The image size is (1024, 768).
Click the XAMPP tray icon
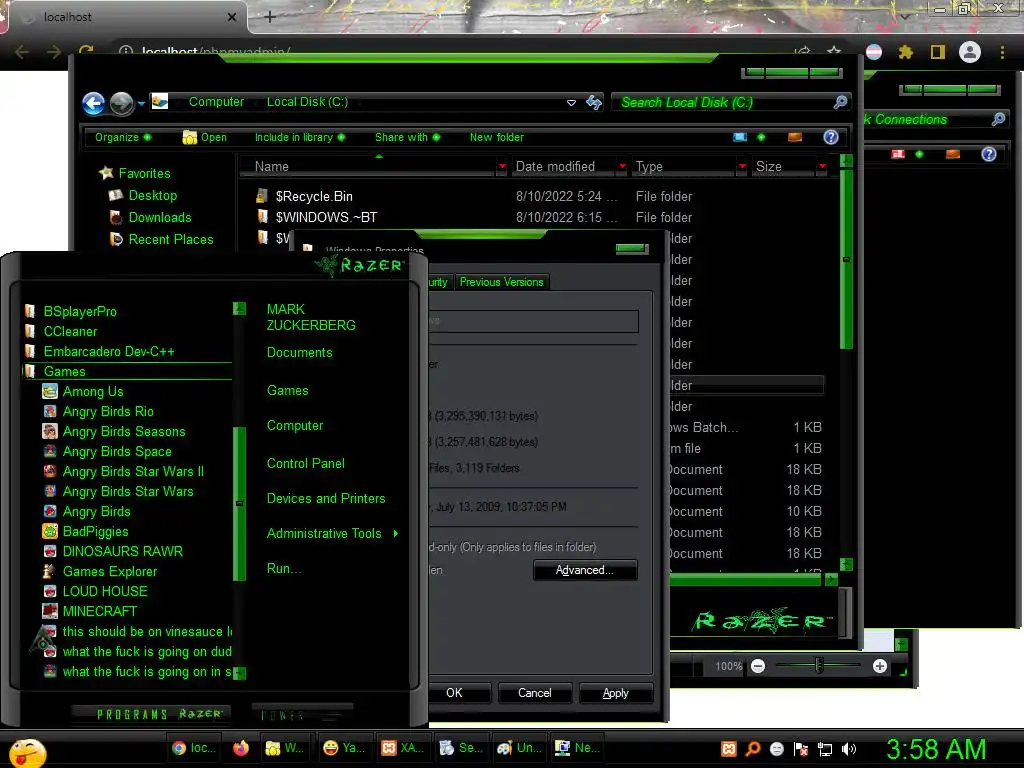coord(729,749)
